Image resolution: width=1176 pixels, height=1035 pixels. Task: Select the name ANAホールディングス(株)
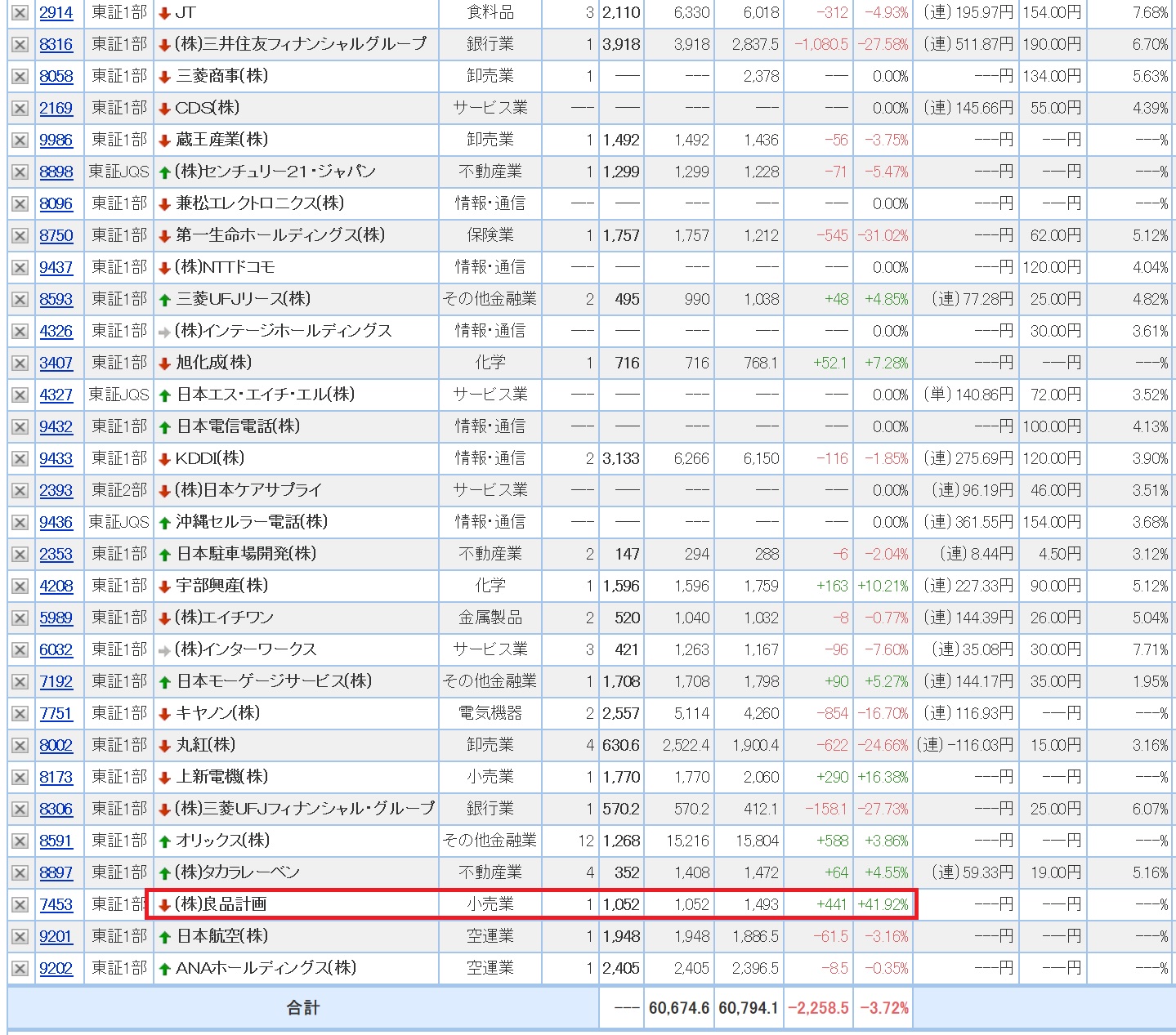(x=266, y=968)
